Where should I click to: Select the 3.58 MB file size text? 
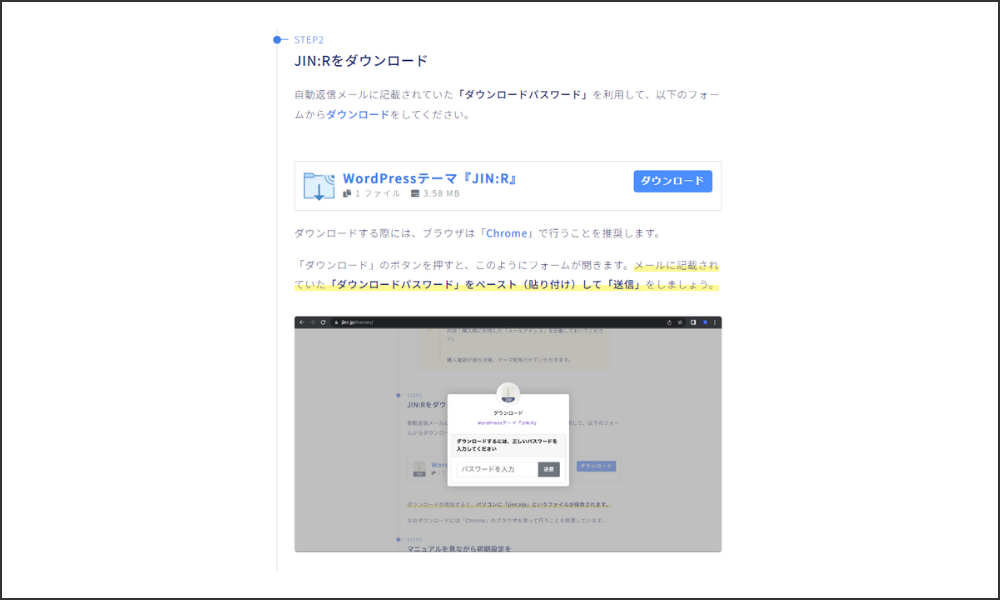[441, 194]
